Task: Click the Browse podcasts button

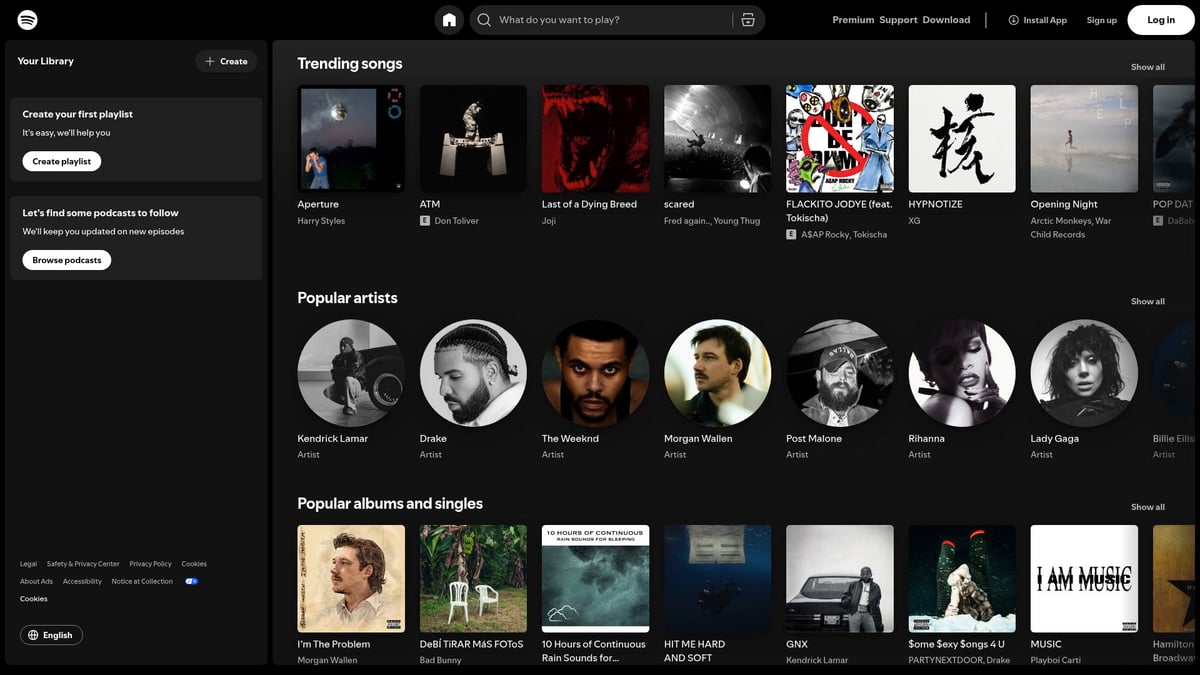Action: point(67,260)
